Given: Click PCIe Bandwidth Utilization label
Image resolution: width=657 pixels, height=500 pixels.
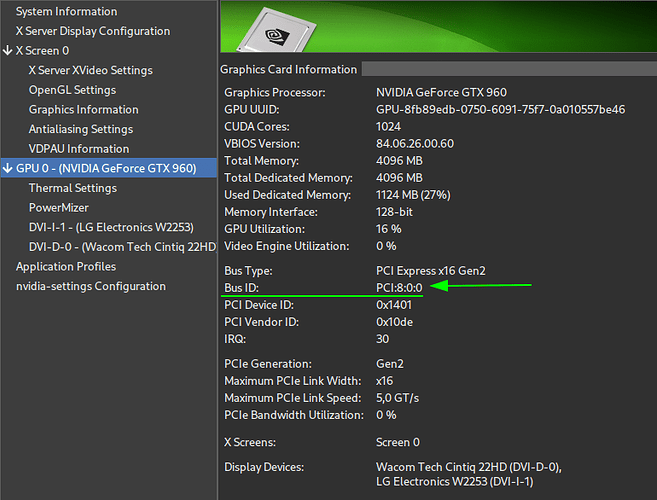Looking at the screenshot, I should pos(294,415).
